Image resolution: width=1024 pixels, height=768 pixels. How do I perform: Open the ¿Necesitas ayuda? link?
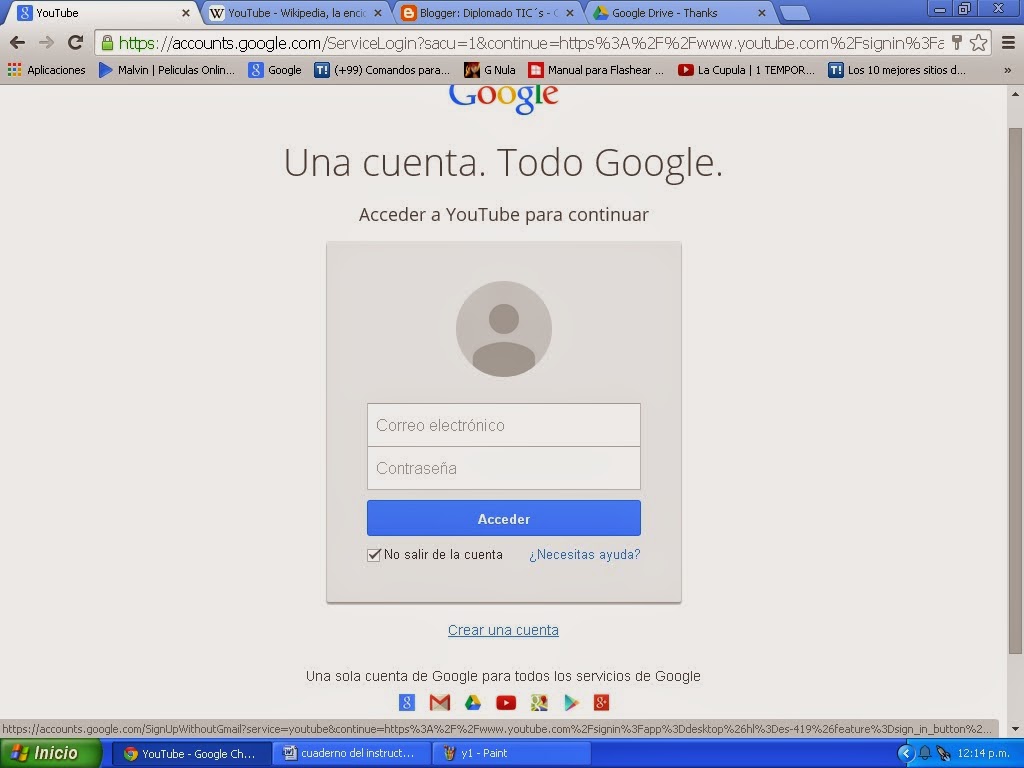pyautogui.click(x=584, y=554)
